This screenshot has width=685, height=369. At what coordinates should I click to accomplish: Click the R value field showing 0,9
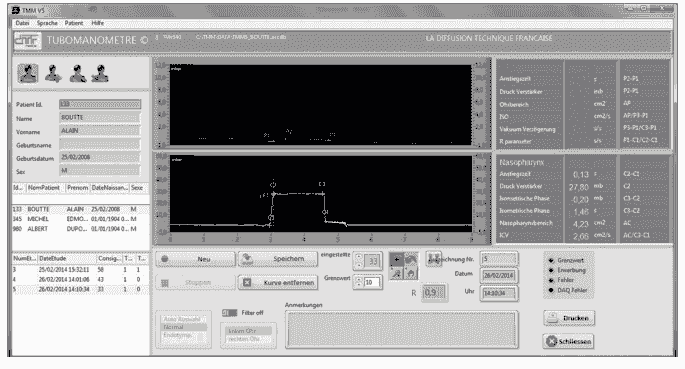(x=434, y=293)
